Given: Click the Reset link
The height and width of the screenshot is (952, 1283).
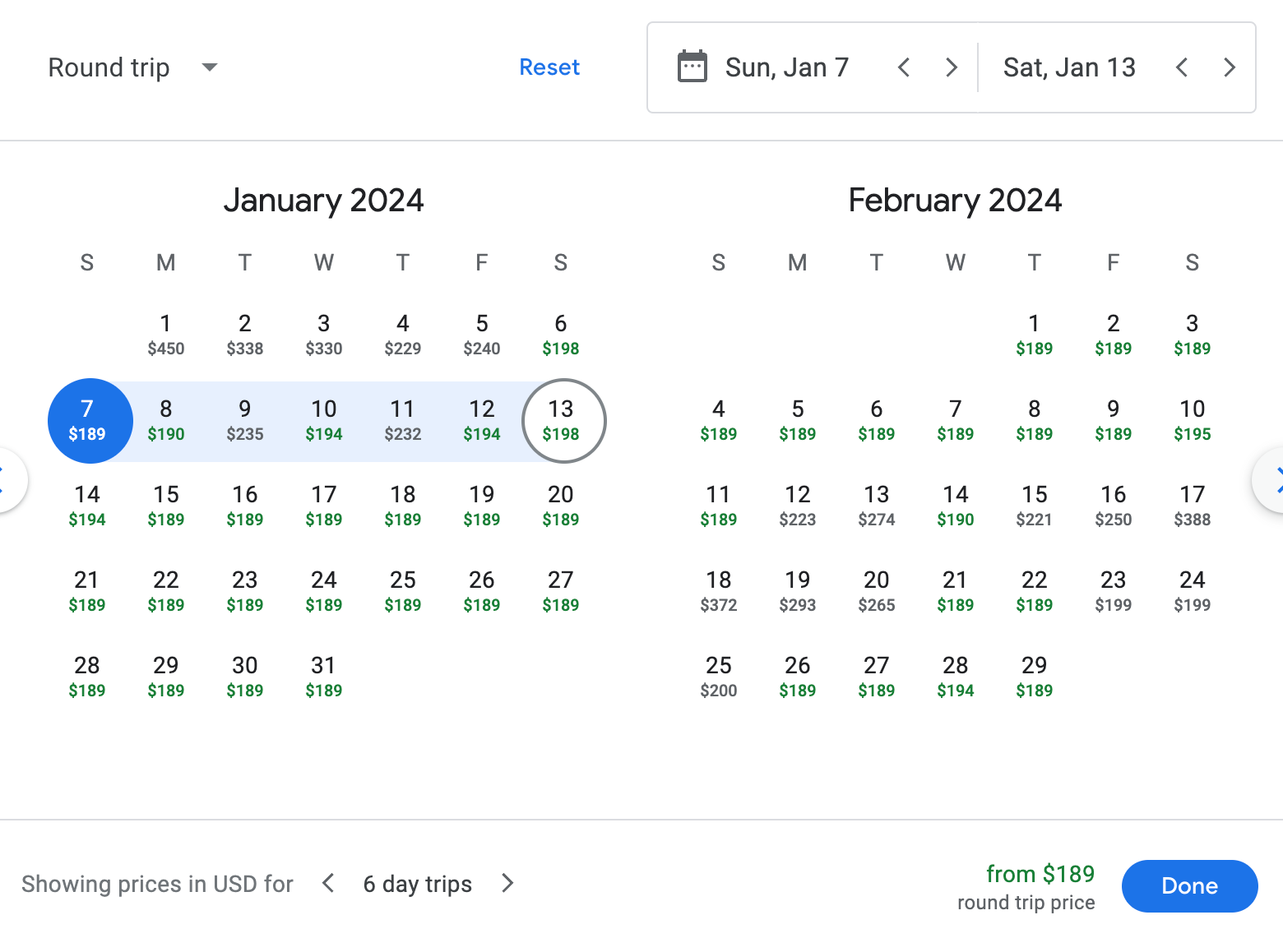Looking at the screenshot, I should click(x=549, y=67).
